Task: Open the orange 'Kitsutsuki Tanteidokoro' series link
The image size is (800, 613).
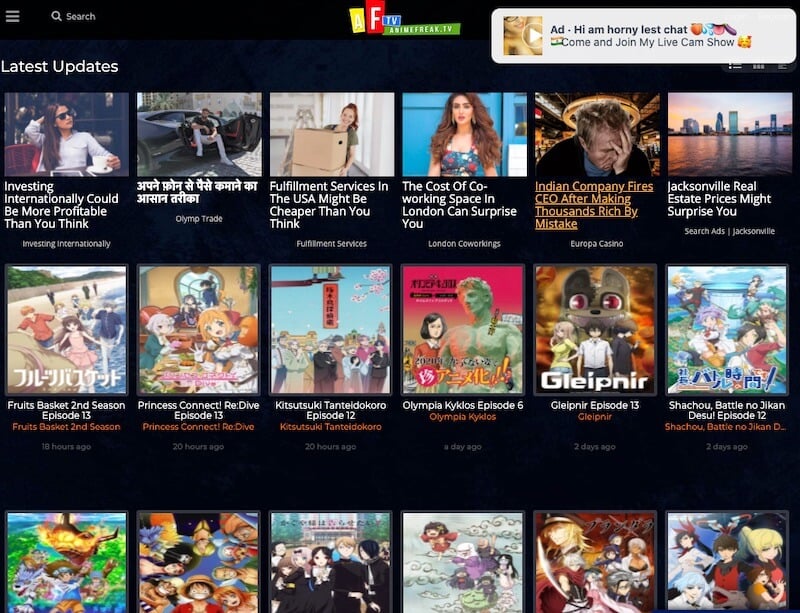Action: (331, 427)
